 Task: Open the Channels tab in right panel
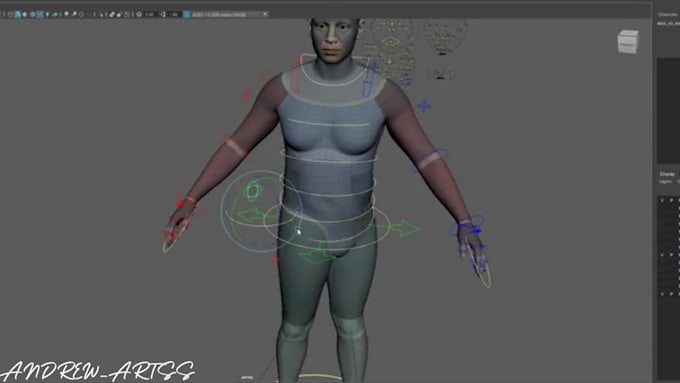point(667,14)
